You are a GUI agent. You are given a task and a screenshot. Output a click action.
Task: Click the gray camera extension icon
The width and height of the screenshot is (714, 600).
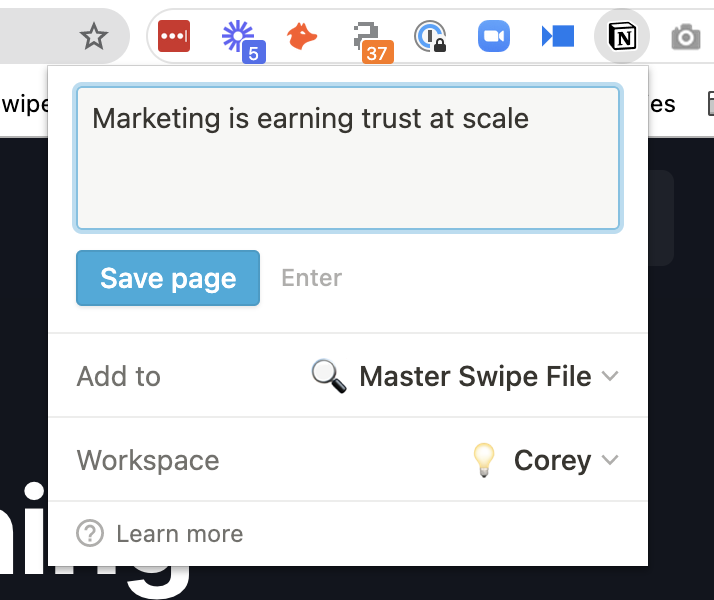pyautogui.click(x=685, y=38)
